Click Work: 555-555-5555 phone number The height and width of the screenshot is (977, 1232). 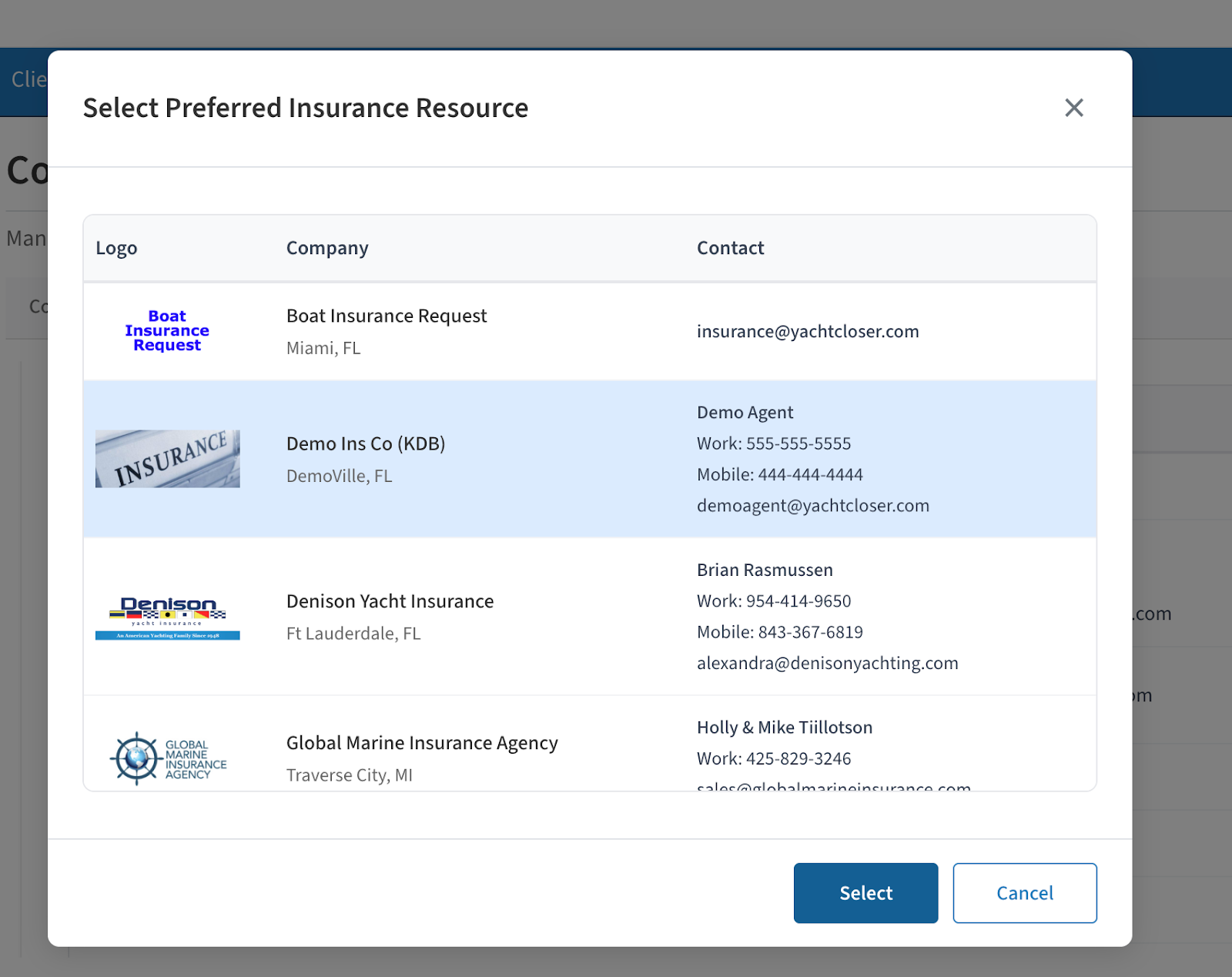coord(774,443)
